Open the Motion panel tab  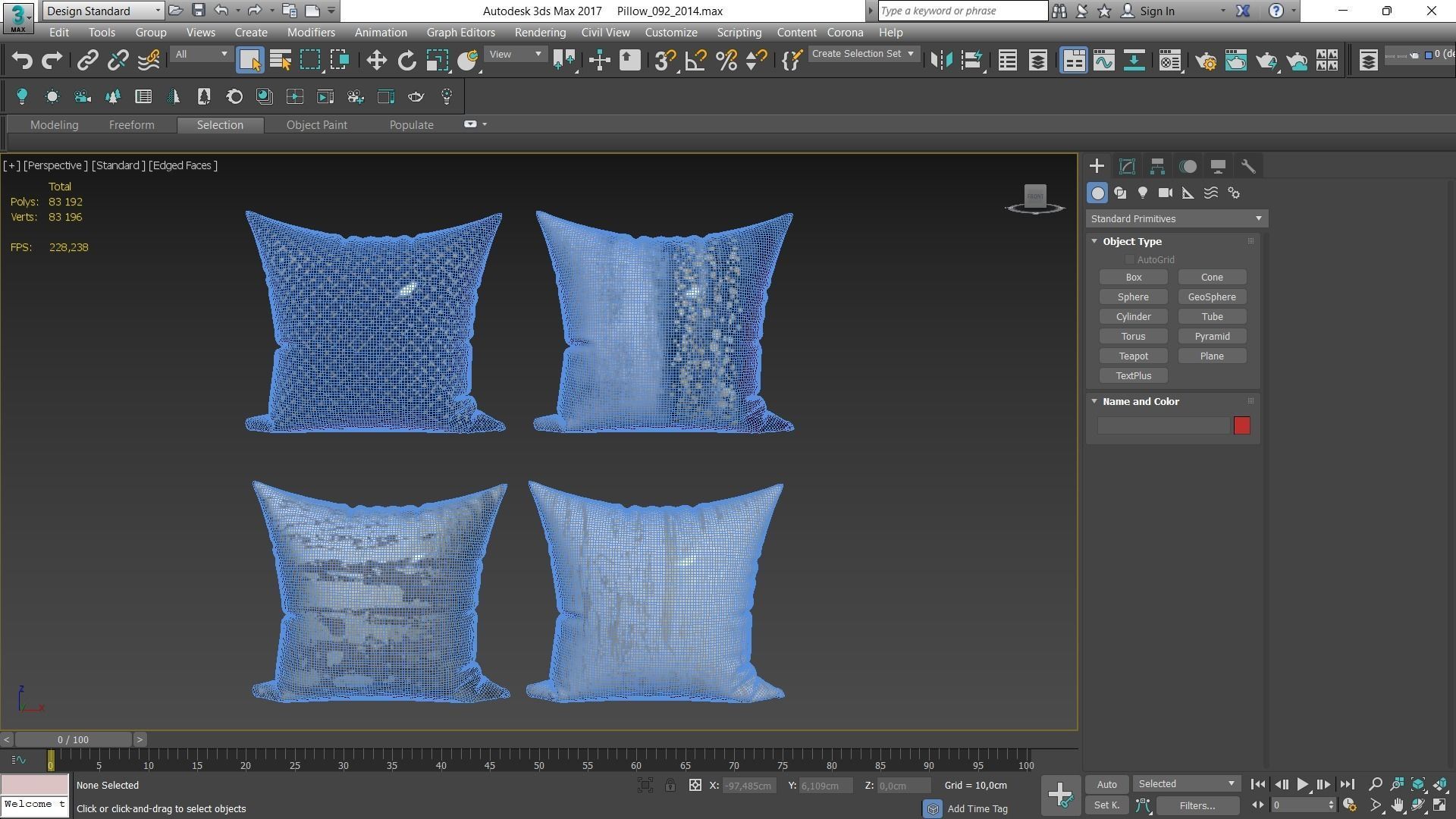click(x=1188, y=166)
